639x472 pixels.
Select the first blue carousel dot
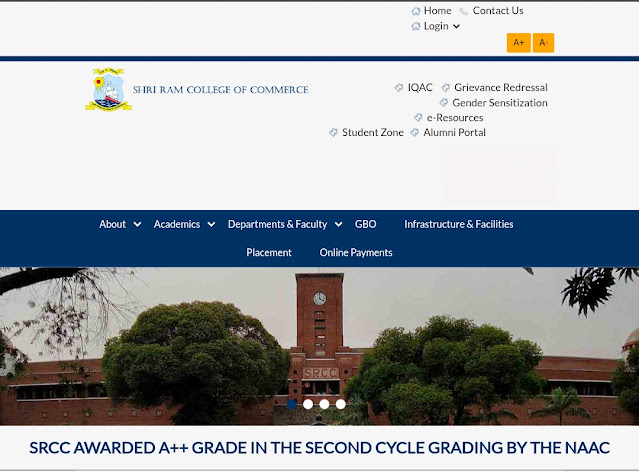[292, 404]
